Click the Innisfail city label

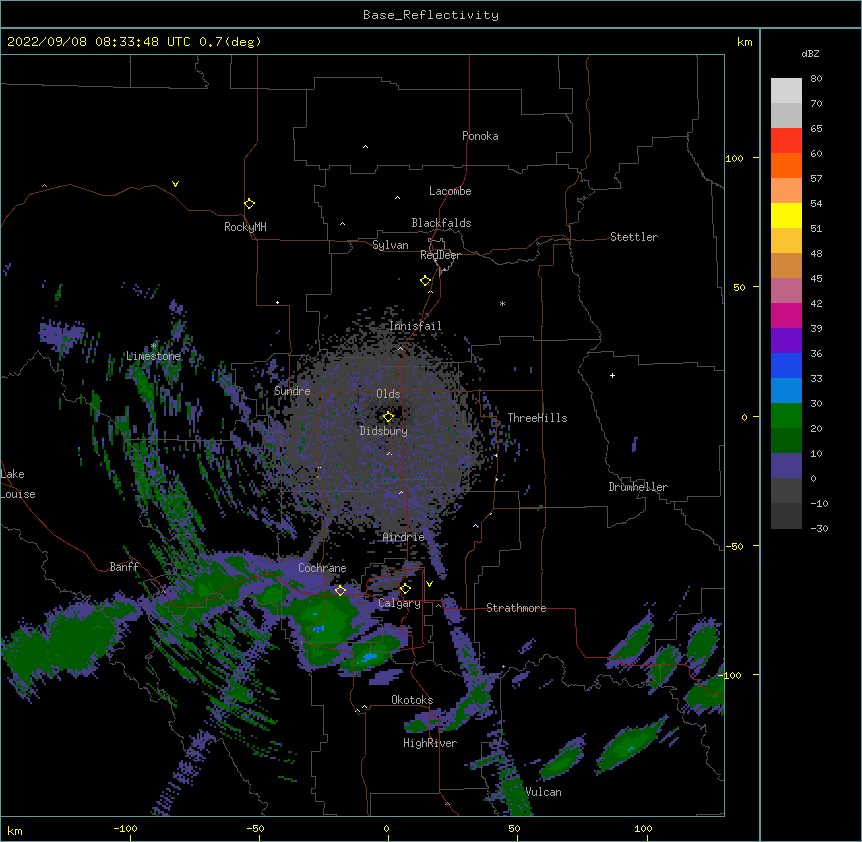[415, 326]
